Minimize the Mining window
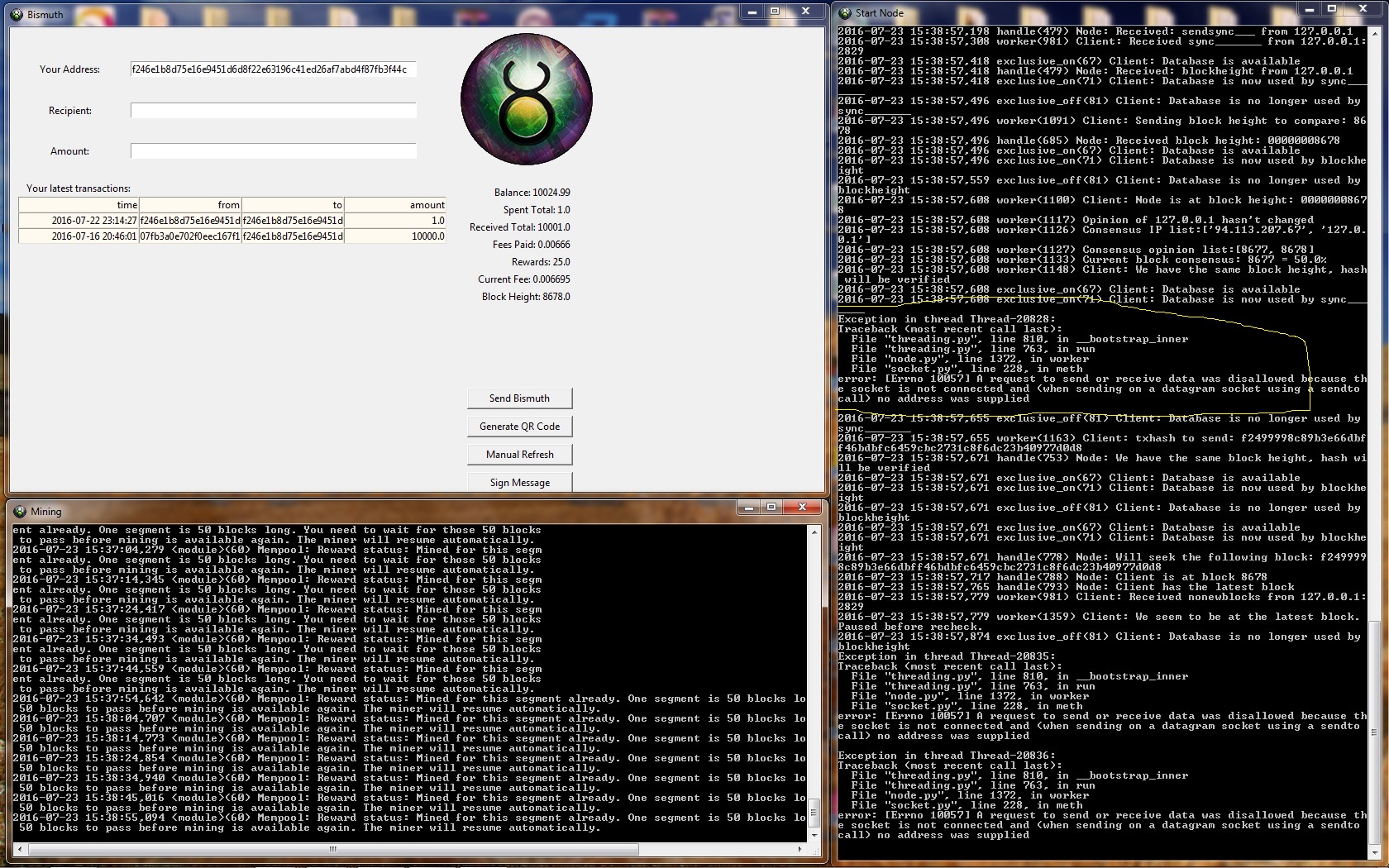 pos(748,508)
